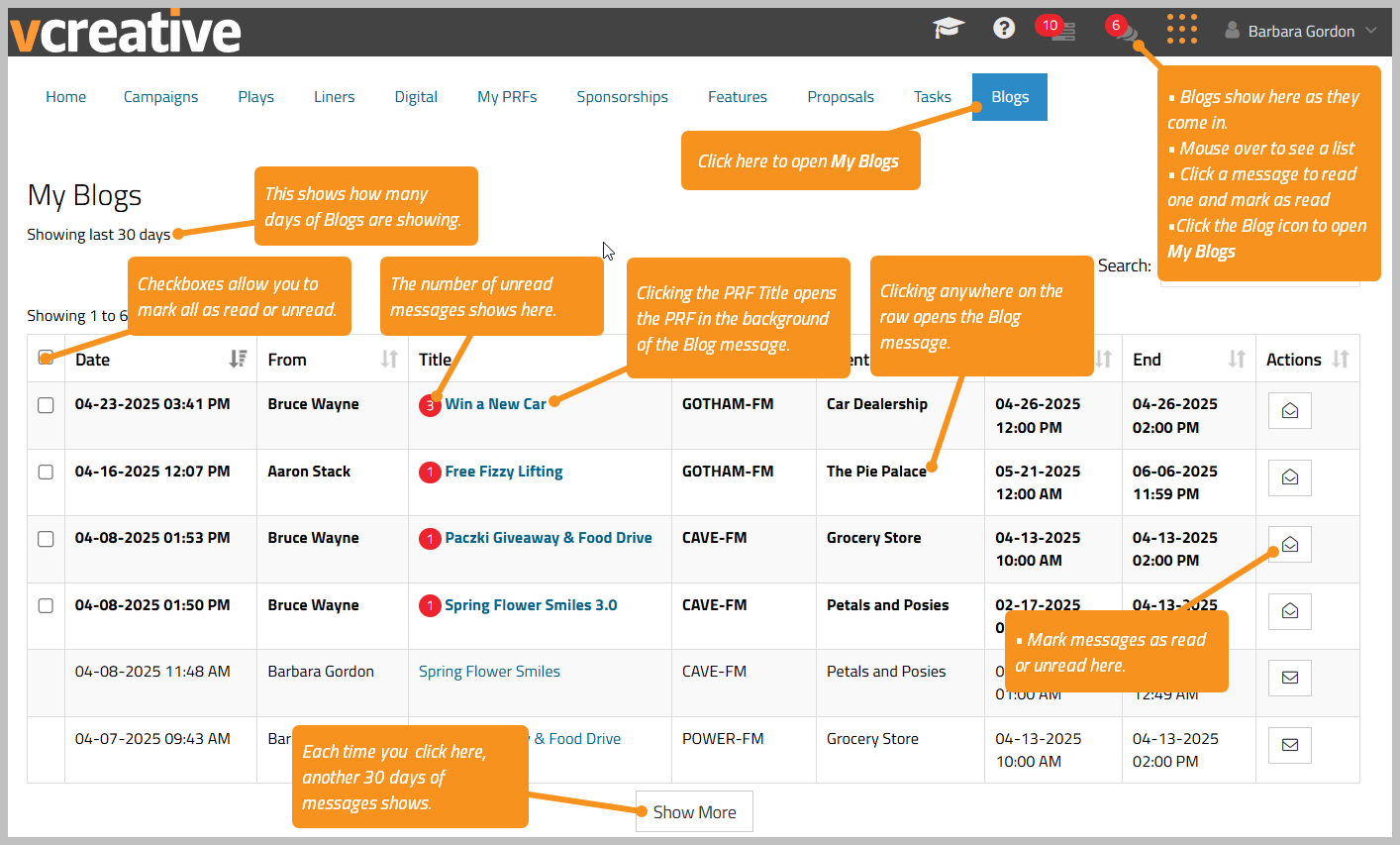
Task: Open the orange apps grid icon
Action: [x=1182, y=29]
